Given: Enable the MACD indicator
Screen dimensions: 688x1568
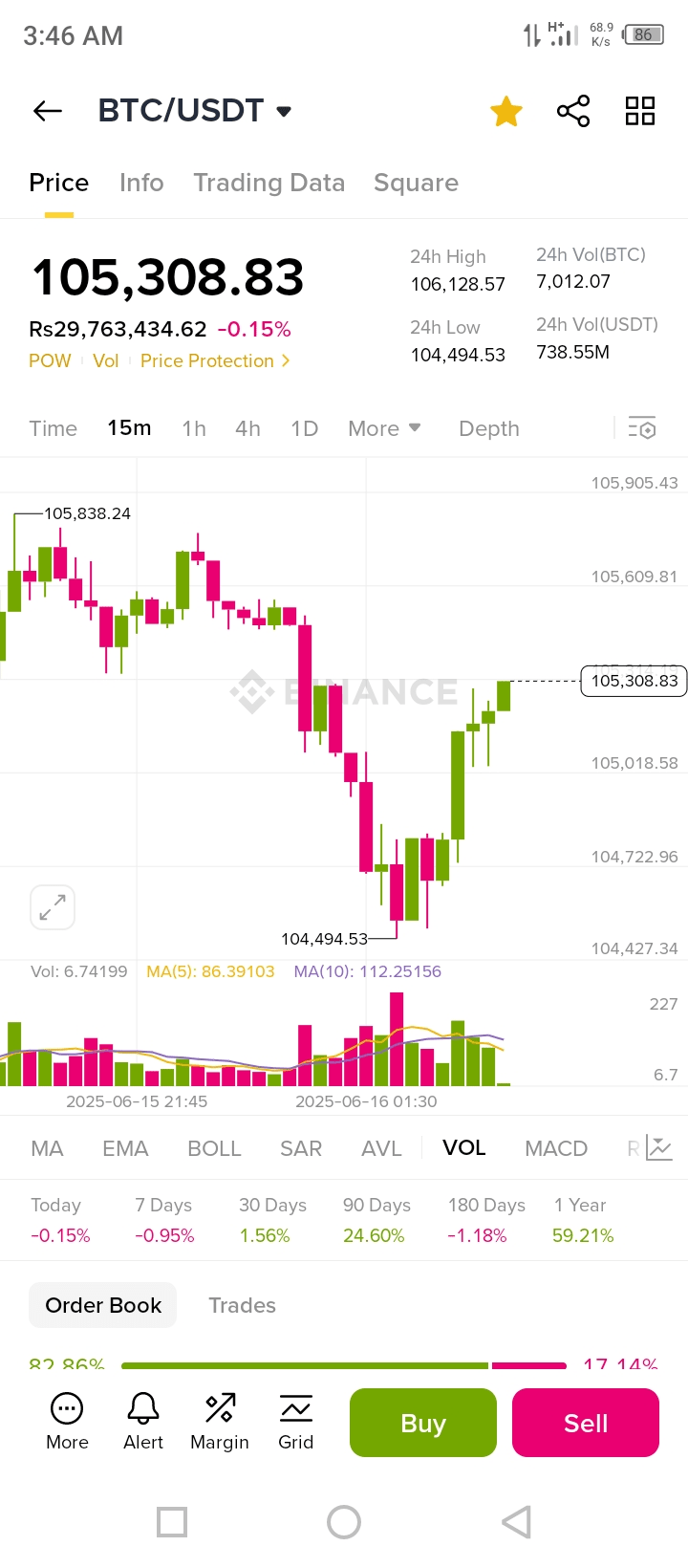Looking at the screenshot, I should (556, 1148).
